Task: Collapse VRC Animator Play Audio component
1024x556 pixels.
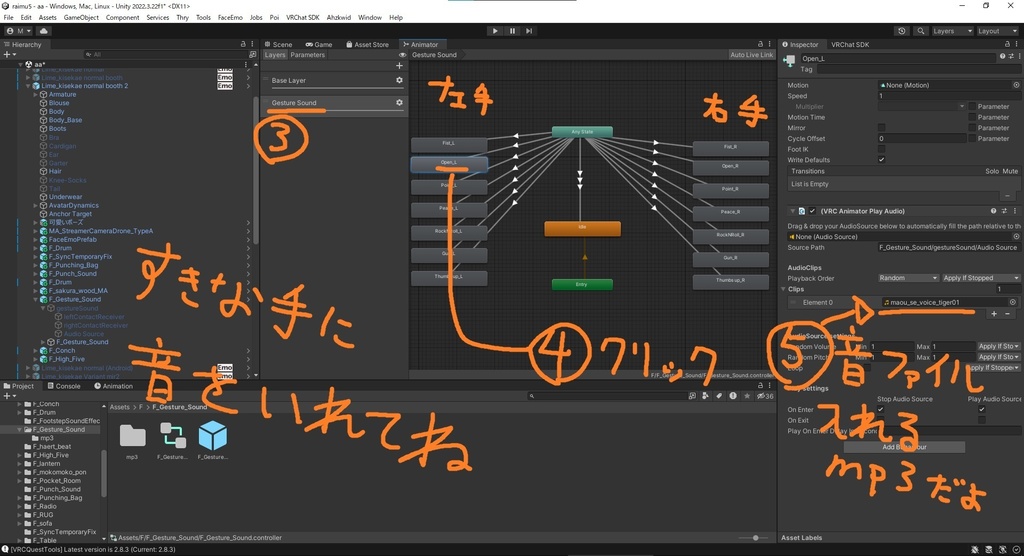Action: (792, 211)
